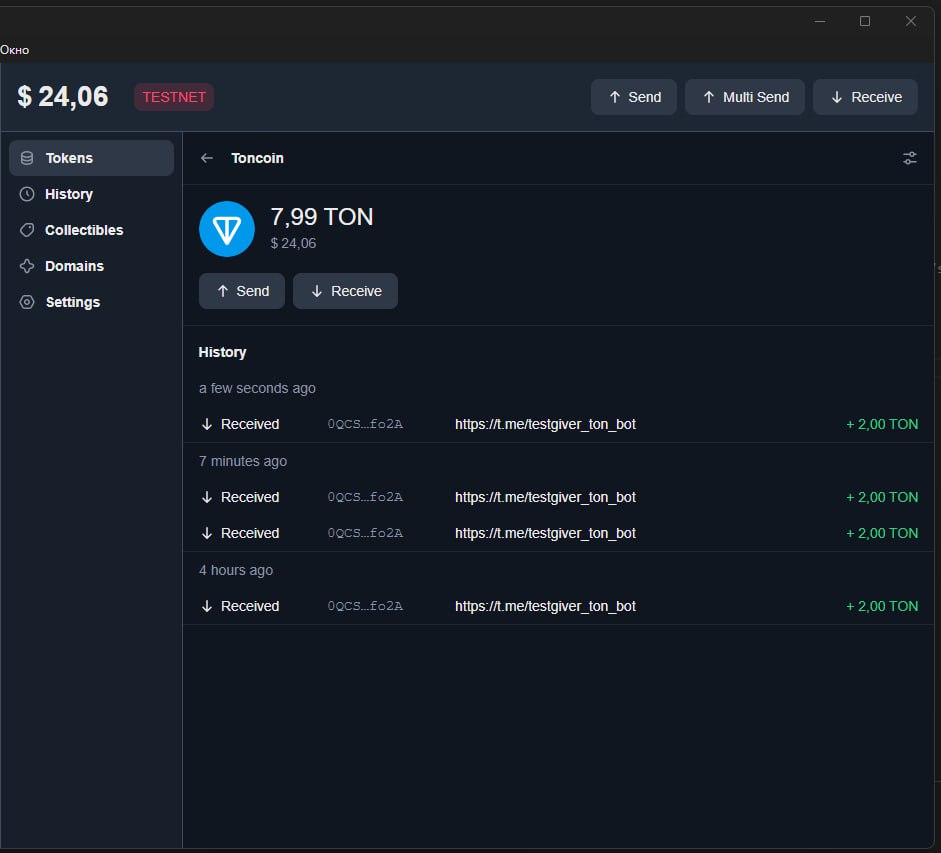Click the 7,99 TON balance text
The height and width of the screenshot is (853, 941).
[322, 217]
